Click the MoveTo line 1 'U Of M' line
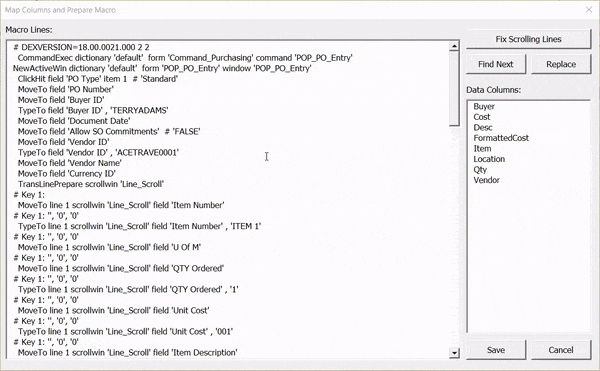This screenshot has height=371, width=600. [109, 247]
